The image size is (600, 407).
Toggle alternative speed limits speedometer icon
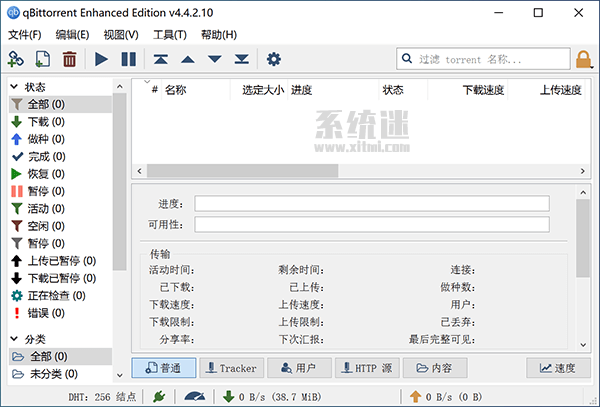pyautogui.click(x=194, y=396)
